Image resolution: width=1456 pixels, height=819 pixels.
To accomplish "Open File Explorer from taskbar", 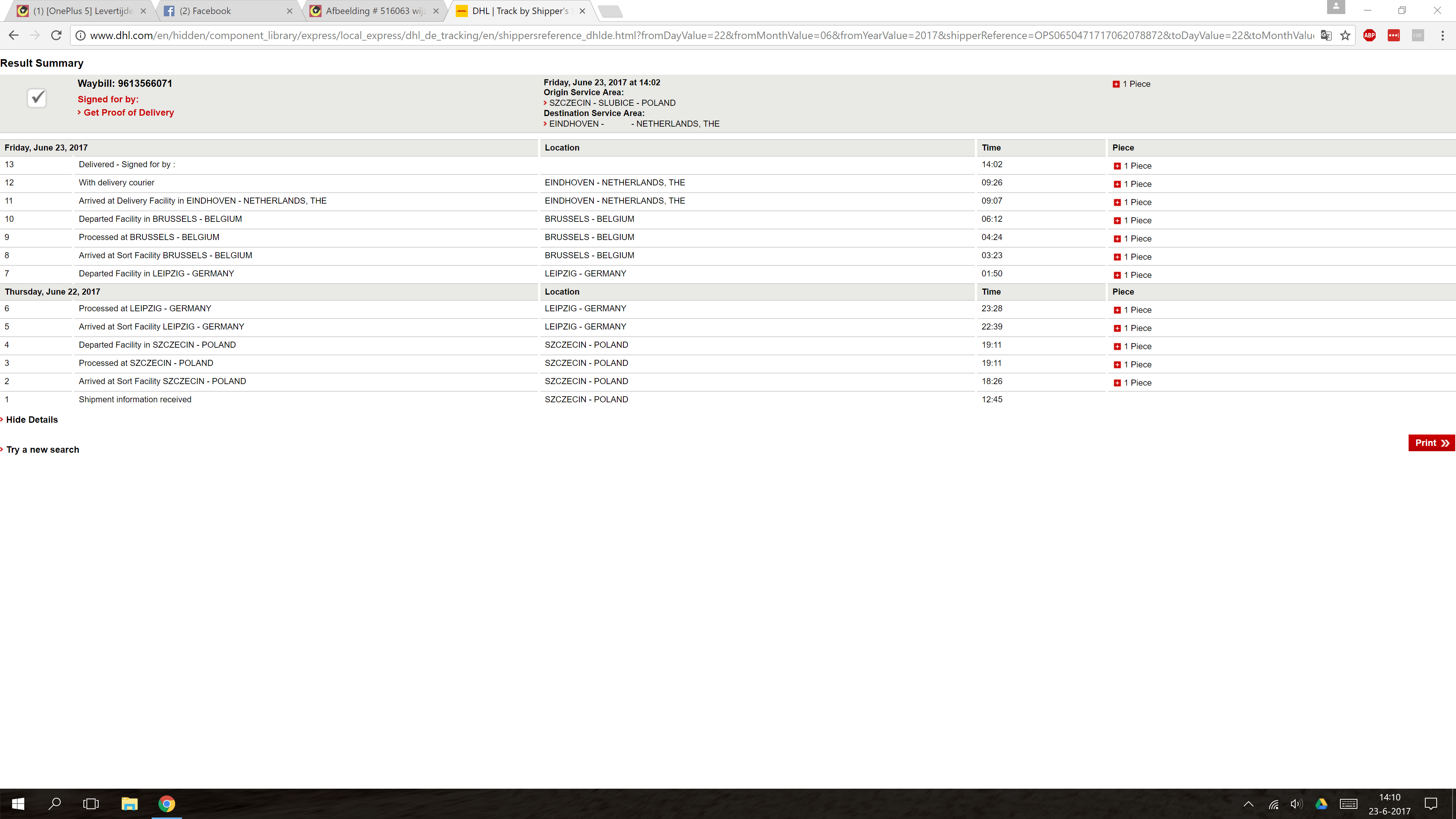I will [129, 804].
